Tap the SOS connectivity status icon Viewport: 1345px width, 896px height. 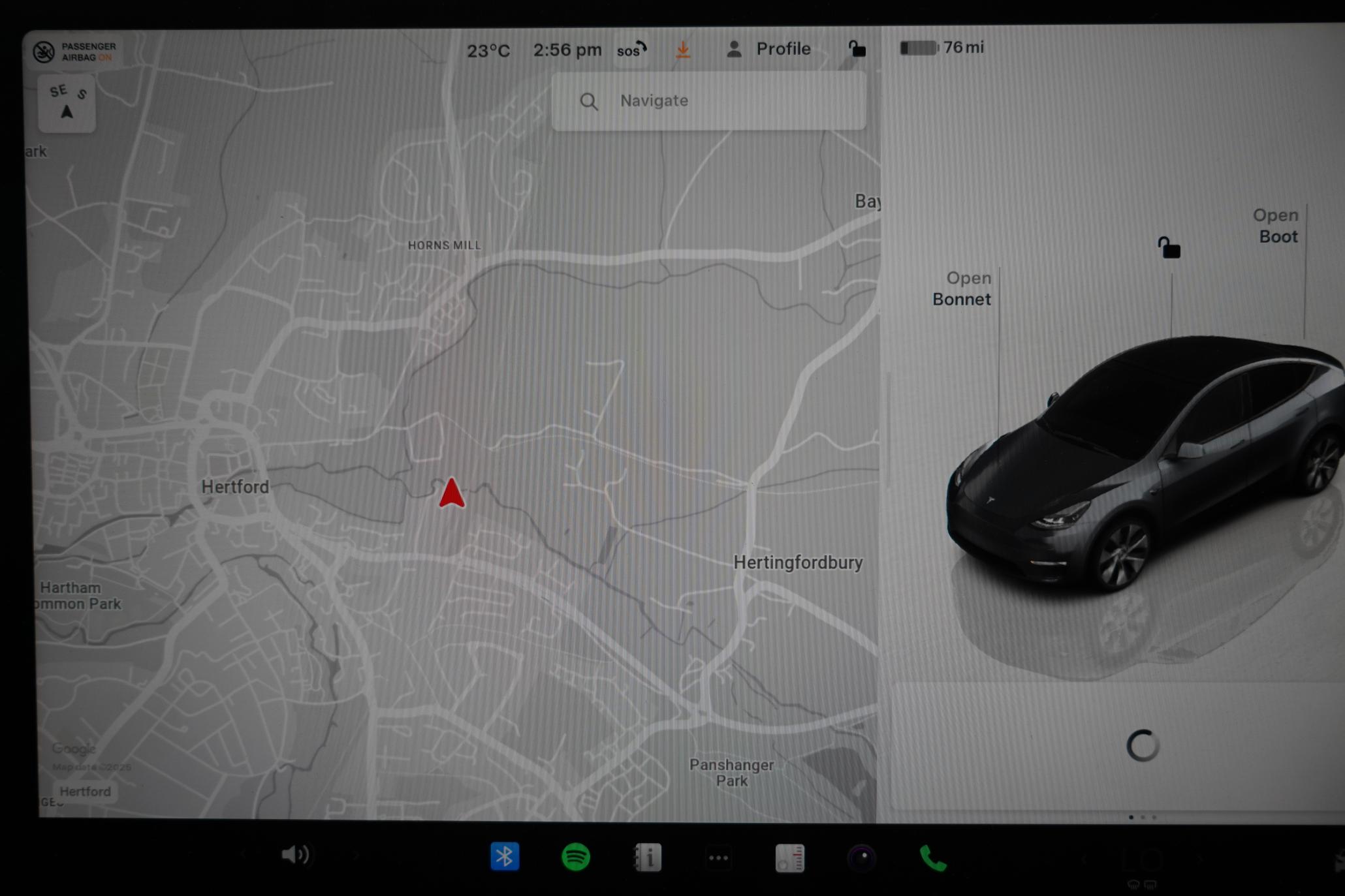(x=631, y=50)
